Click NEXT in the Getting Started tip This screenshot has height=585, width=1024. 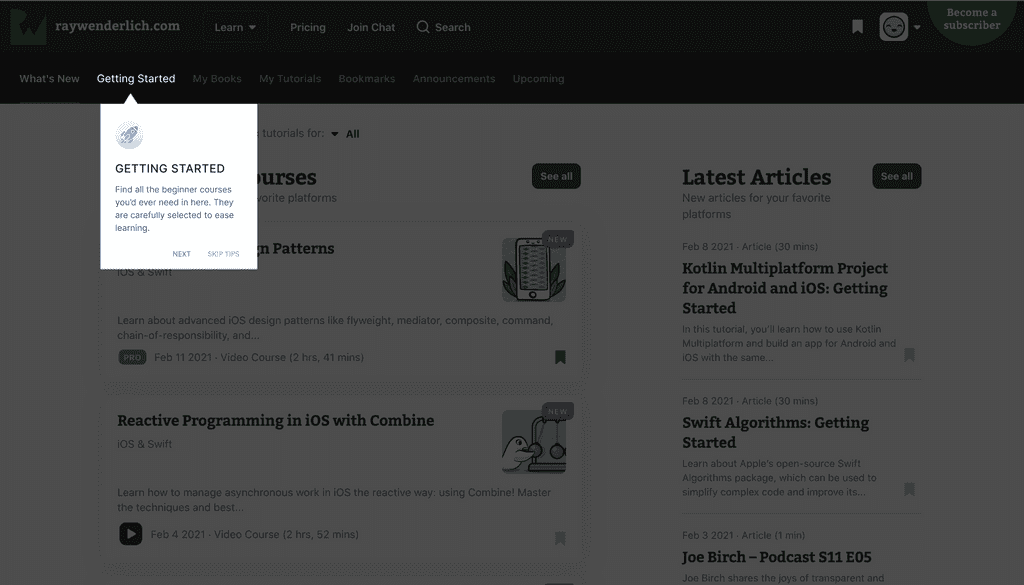[x=182, y=254]
